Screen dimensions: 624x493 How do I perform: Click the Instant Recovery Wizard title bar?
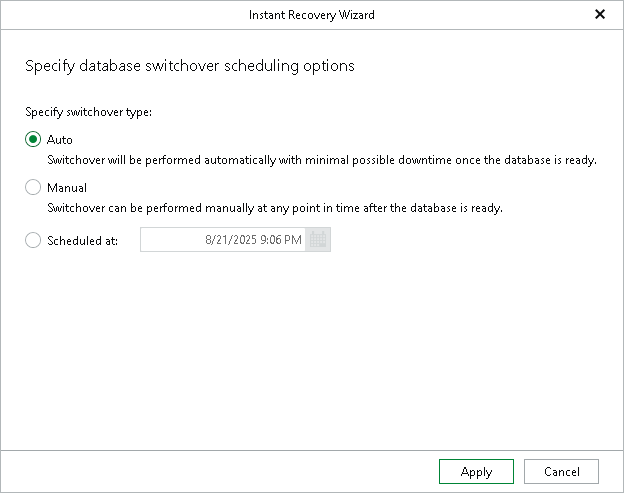312,15
